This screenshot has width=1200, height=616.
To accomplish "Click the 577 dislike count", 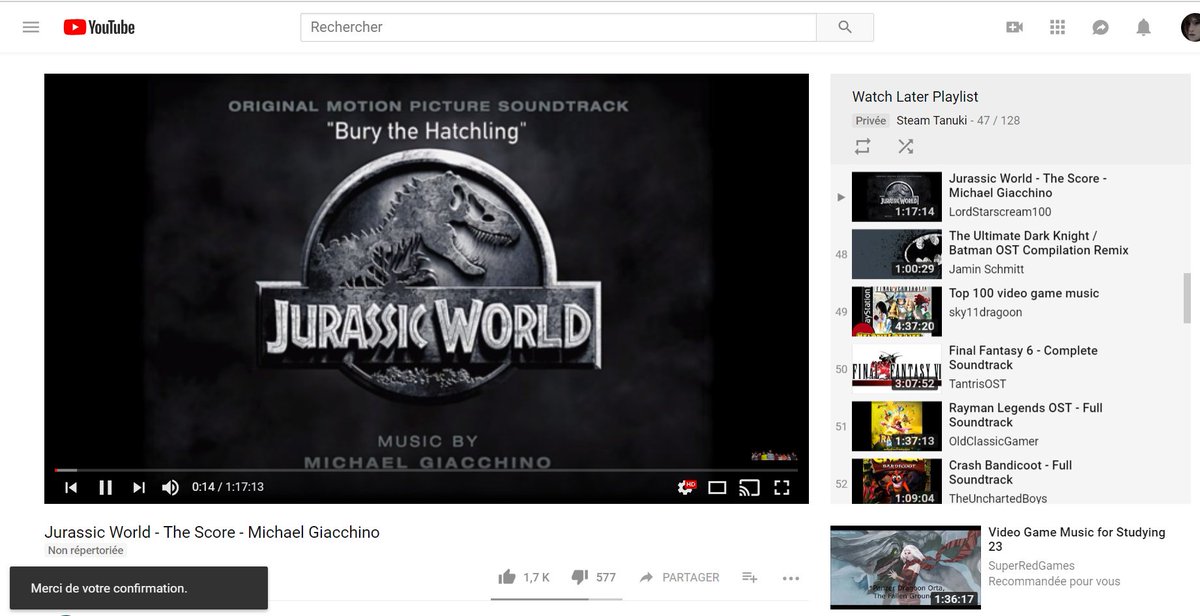I will (x=606, y=577).
